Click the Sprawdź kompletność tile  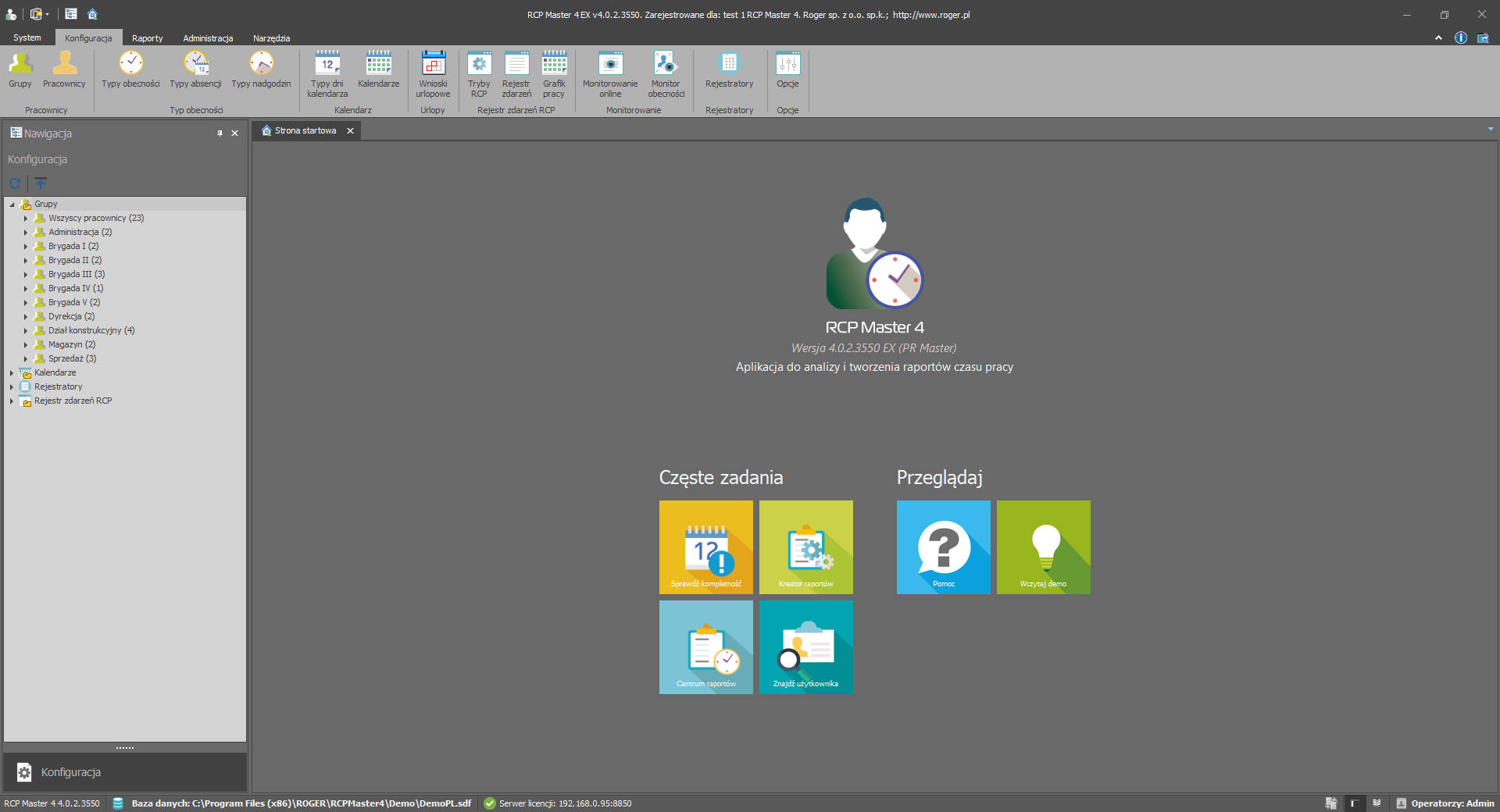coord(706,547)
